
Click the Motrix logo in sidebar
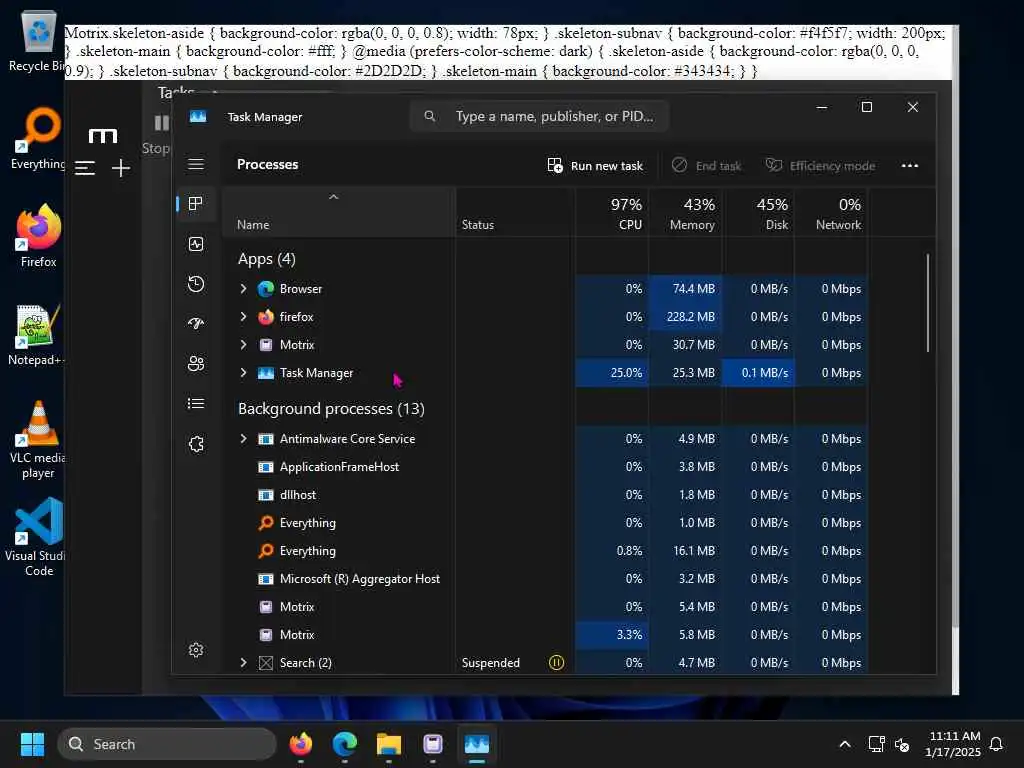(x=103, y=136)
